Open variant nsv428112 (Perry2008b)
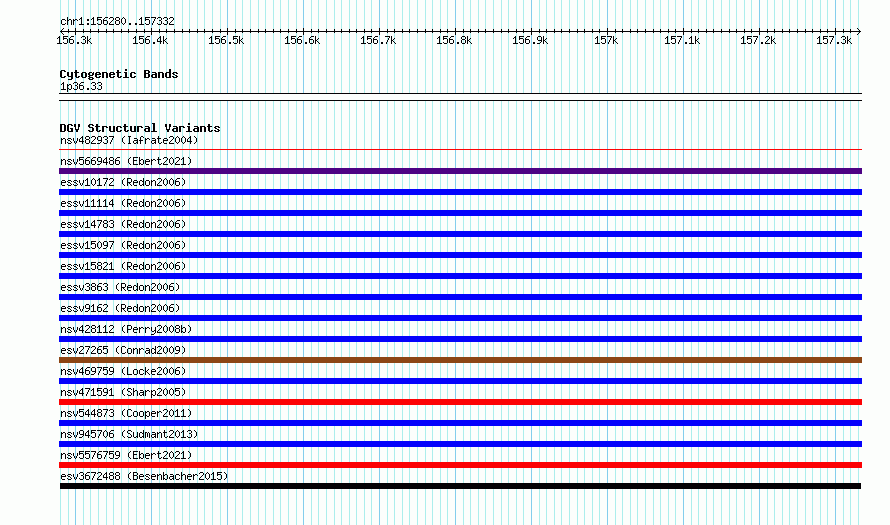890x525 pixels. tap(126, 329)
